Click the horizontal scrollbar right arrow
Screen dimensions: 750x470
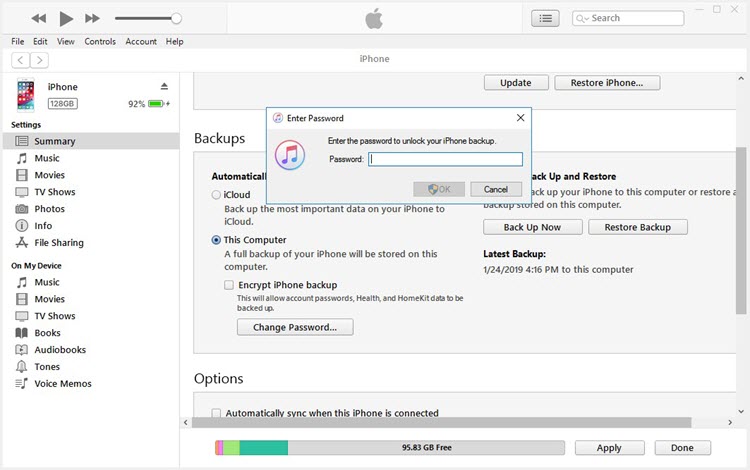730,422
